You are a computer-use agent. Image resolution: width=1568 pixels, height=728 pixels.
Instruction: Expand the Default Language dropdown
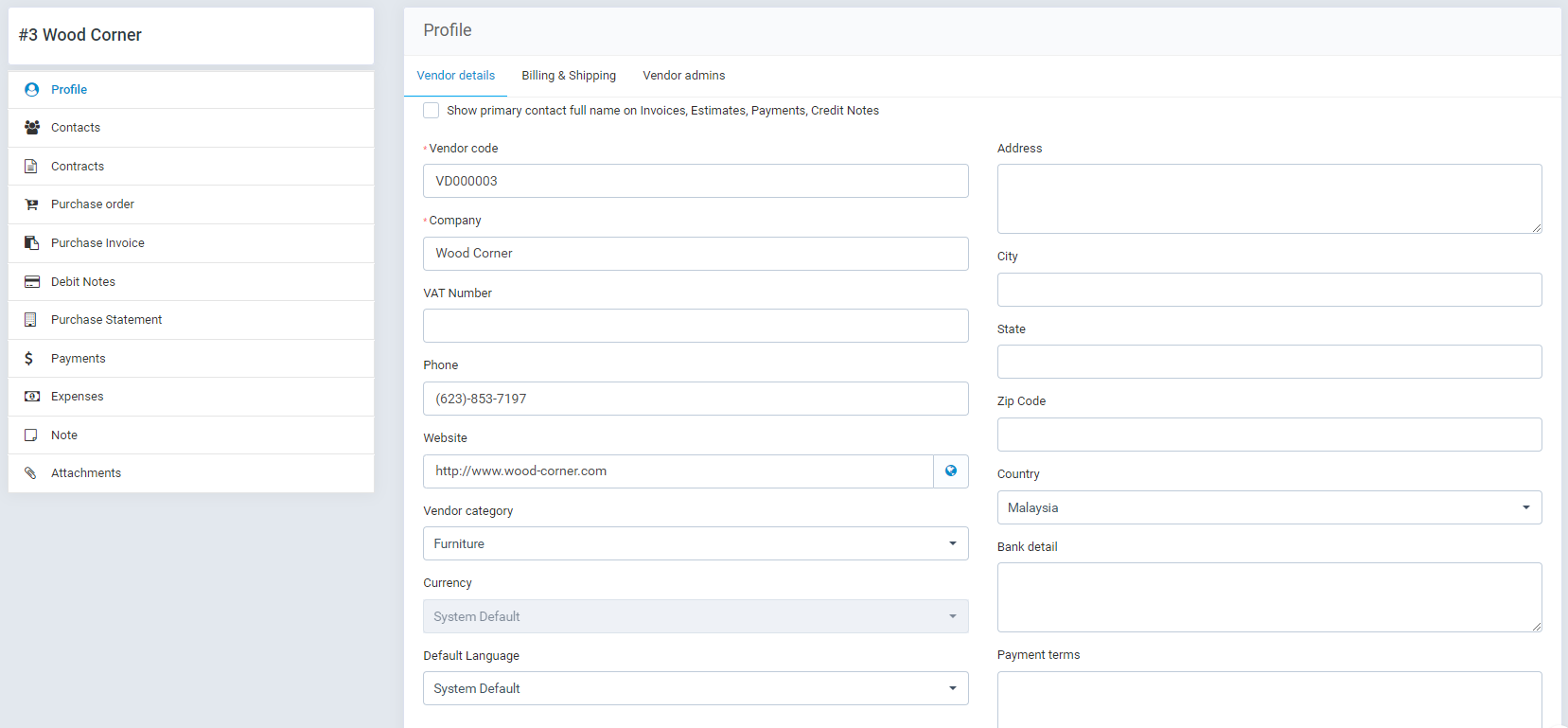coord(696,688)
